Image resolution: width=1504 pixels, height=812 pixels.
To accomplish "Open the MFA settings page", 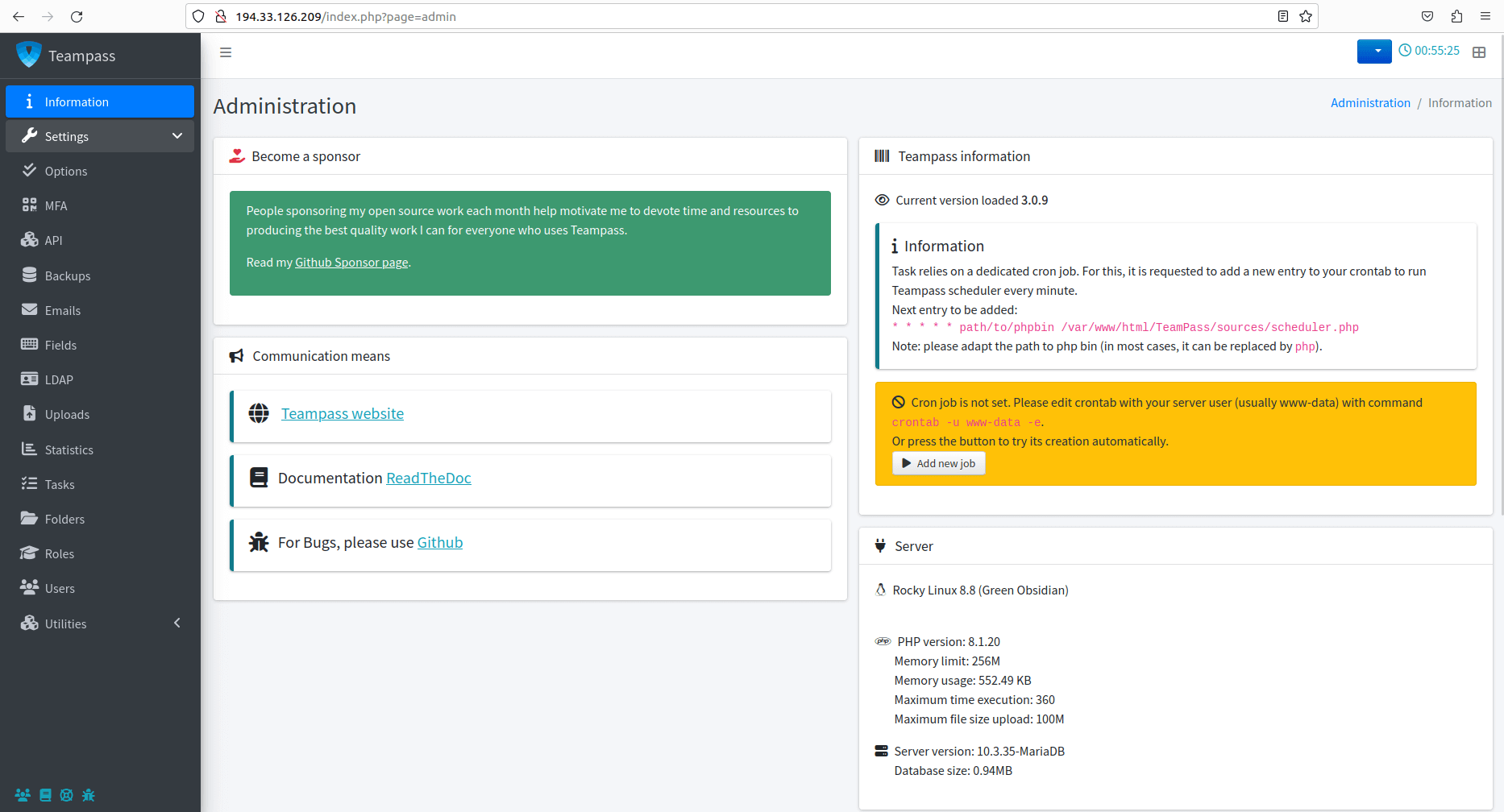I will point(56,206).
